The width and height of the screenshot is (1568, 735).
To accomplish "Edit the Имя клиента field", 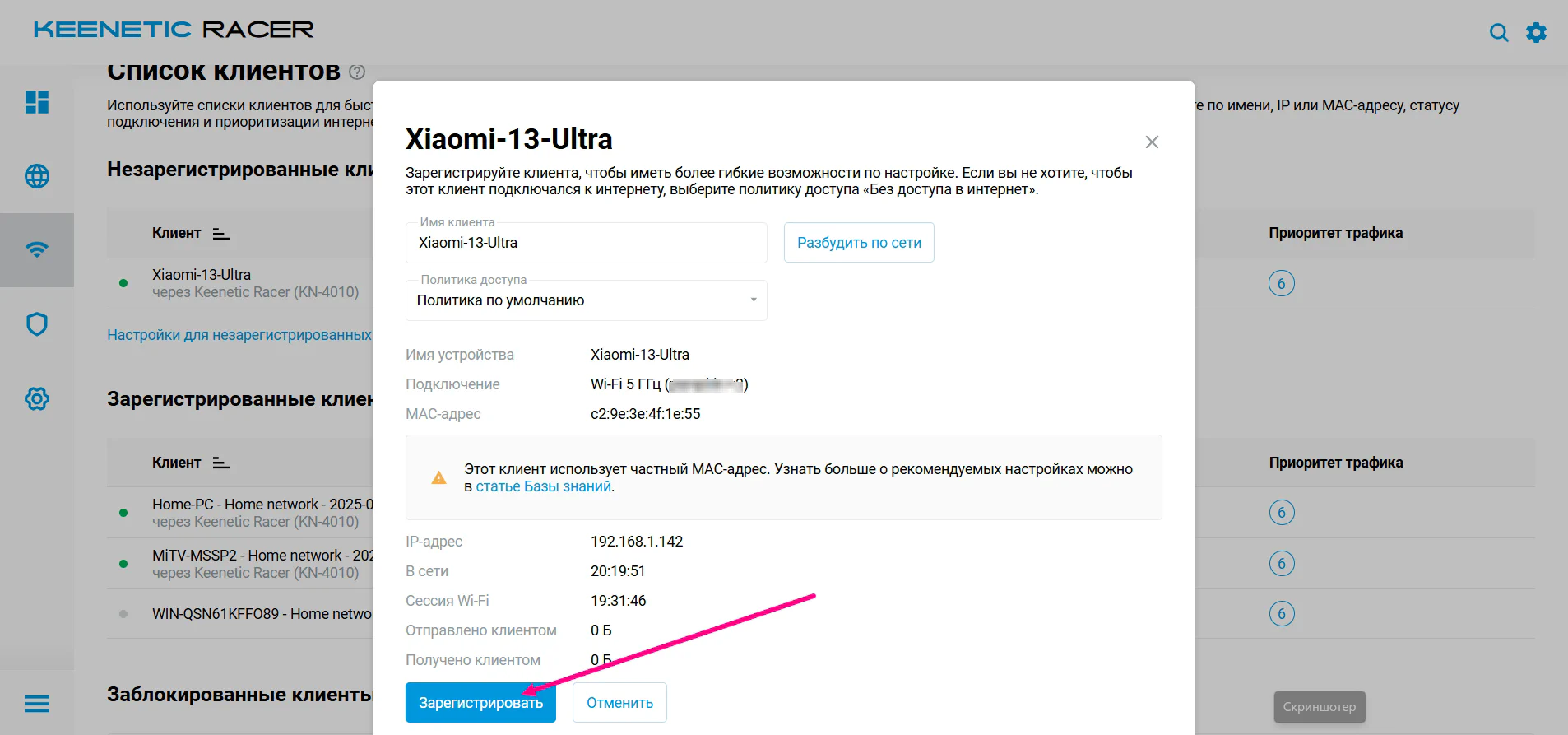I will [x=587, y=243].
